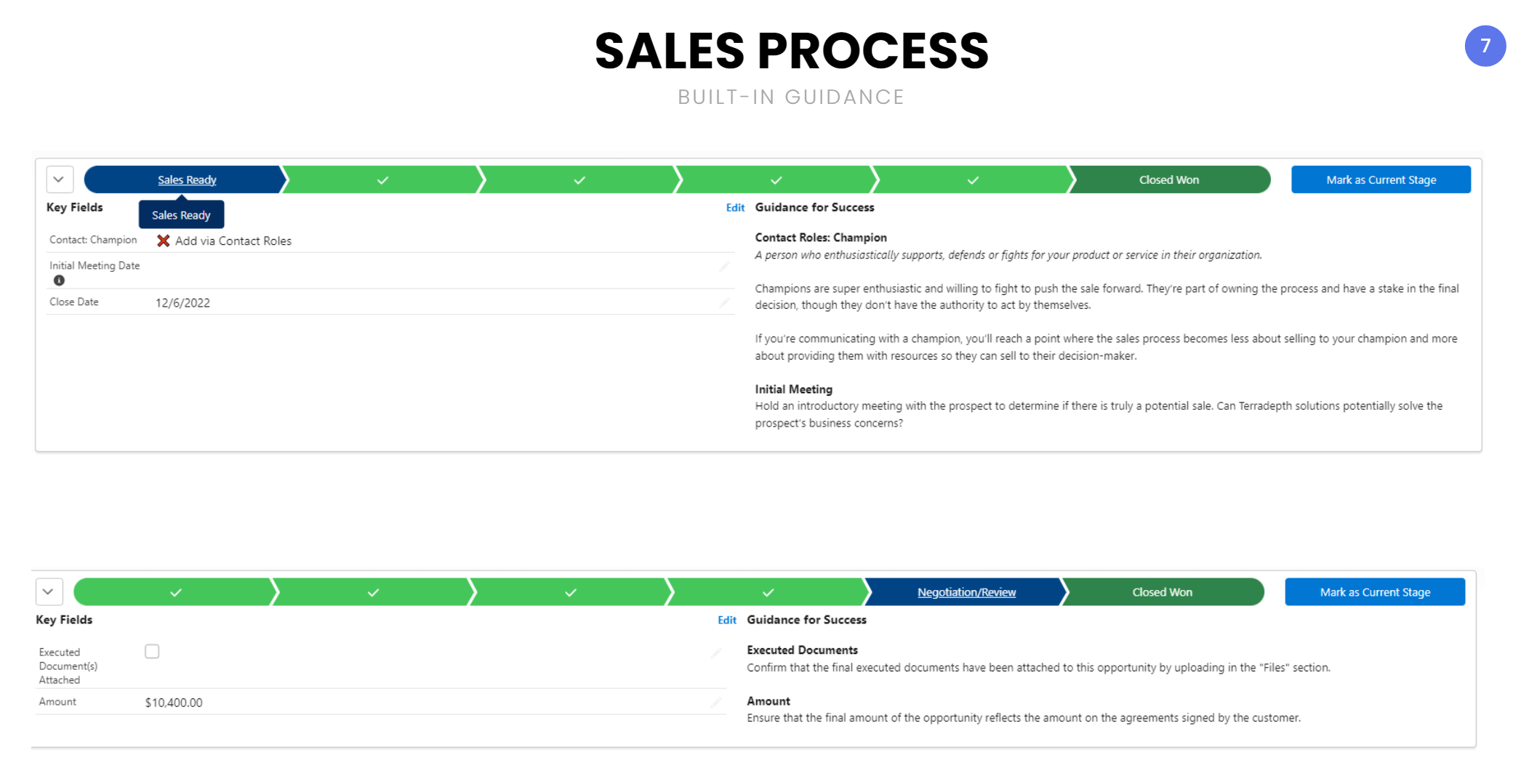Select the Negotiation/Review stage
The width and height of the screenshot is (1529, 784).
point(966,592)
